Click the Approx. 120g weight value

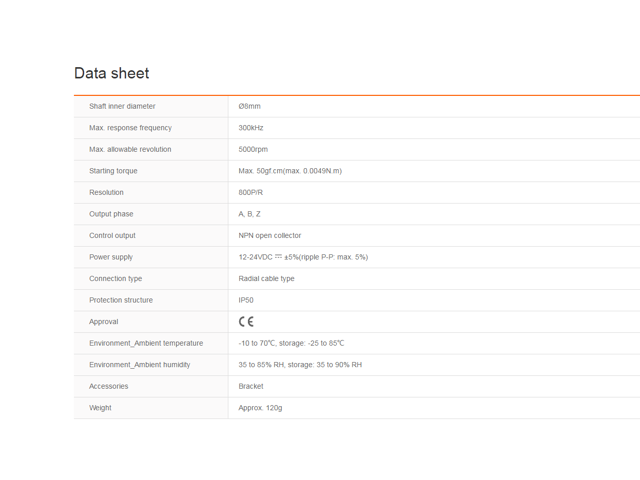(260, 408)
